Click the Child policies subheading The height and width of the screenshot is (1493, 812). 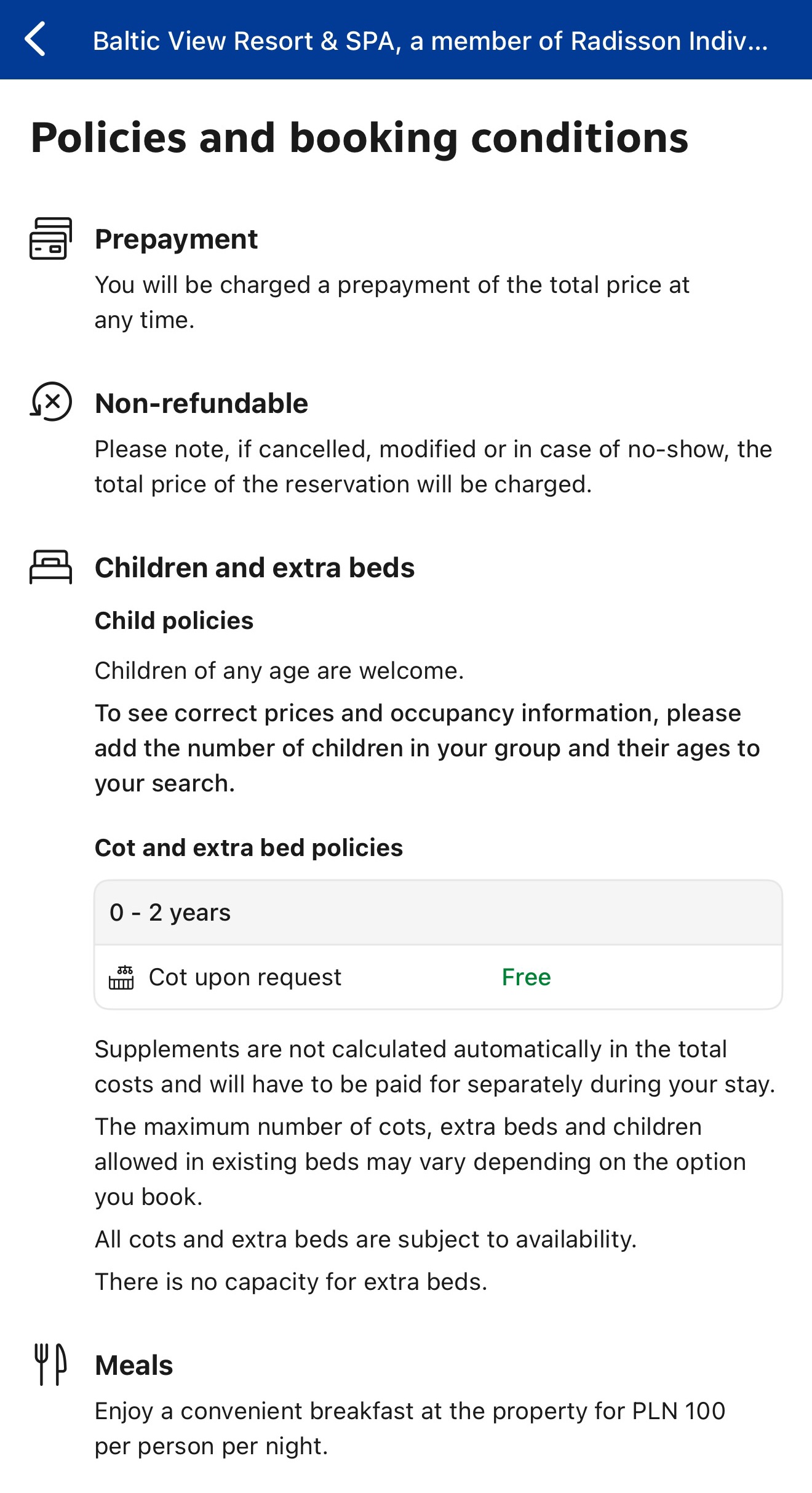pos(174,621)
